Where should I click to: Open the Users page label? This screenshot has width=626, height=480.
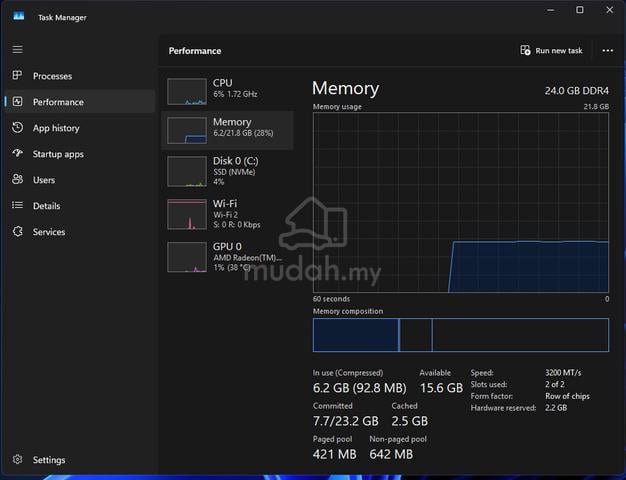44,180
